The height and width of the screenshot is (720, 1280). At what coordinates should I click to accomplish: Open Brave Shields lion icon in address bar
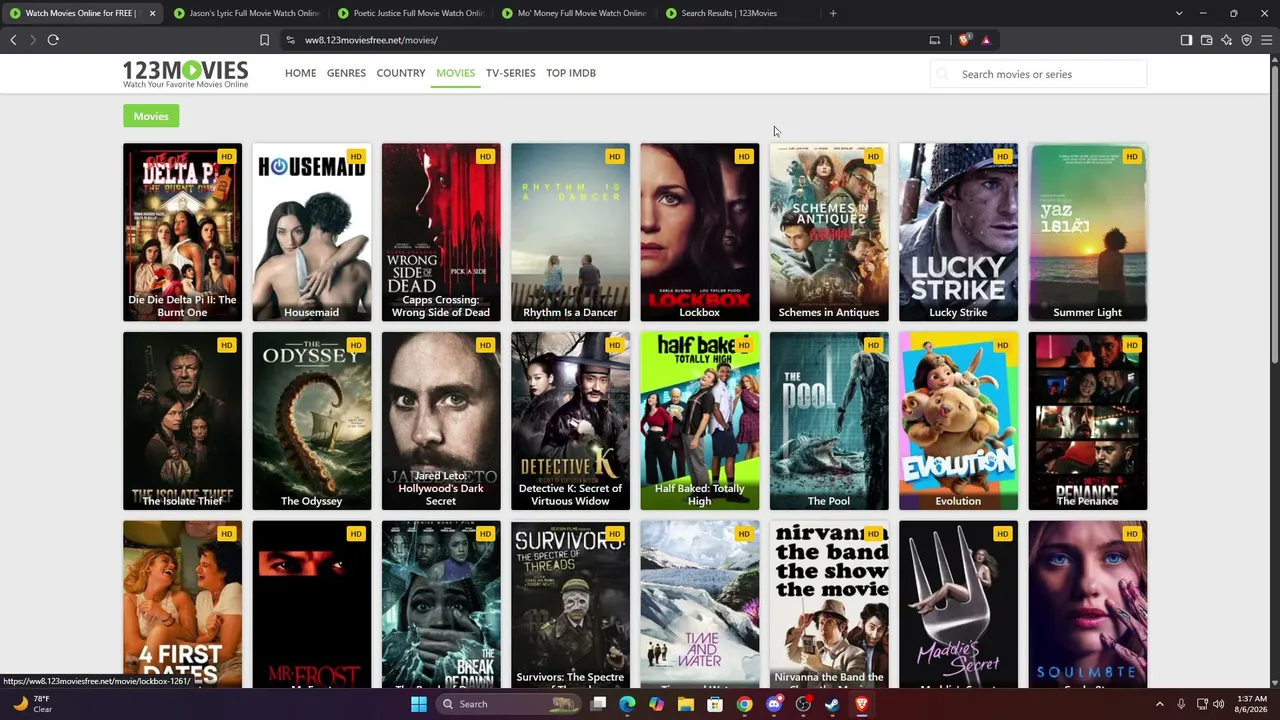point(964,40)
